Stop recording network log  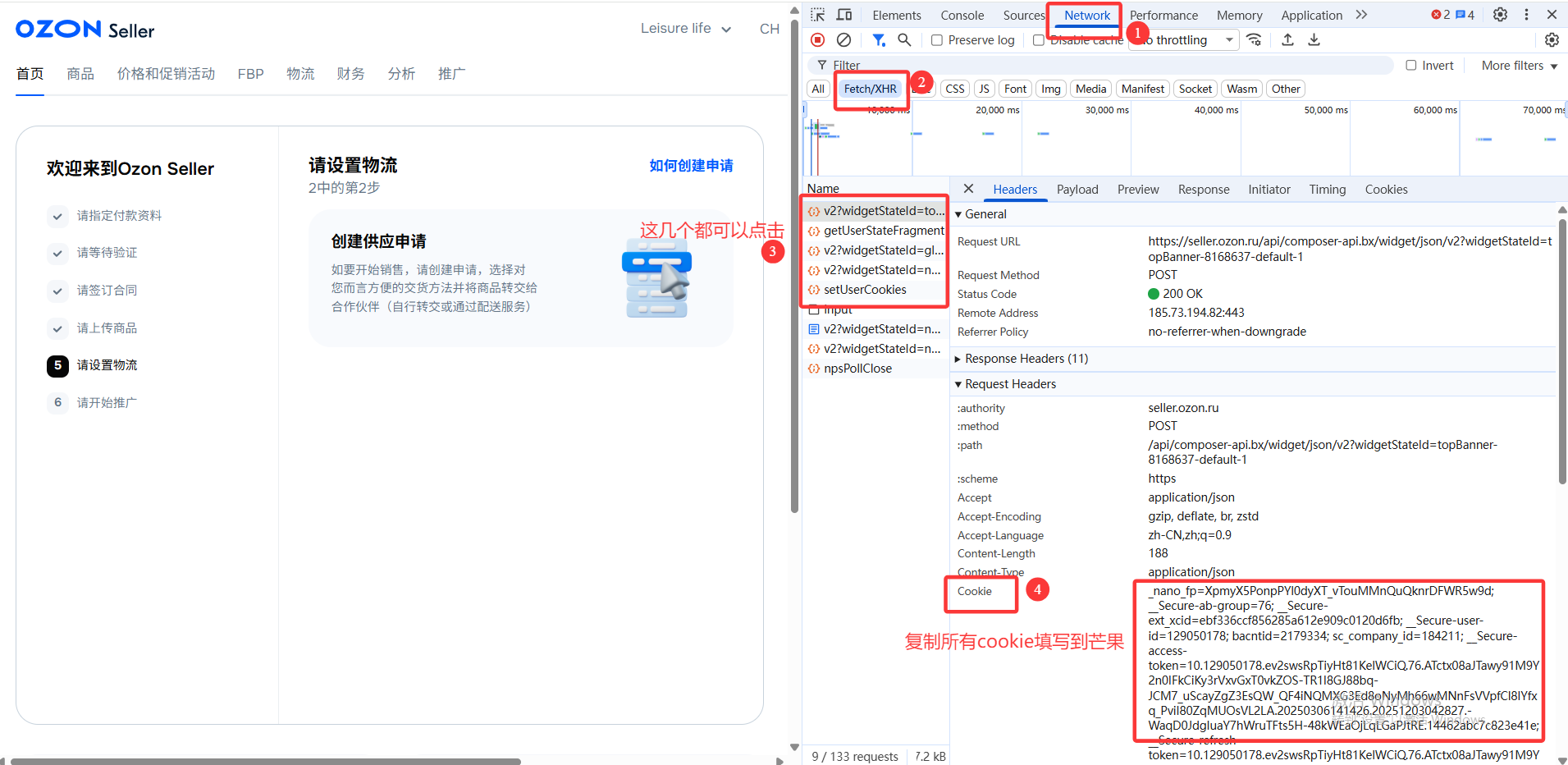tap(818, 40)
